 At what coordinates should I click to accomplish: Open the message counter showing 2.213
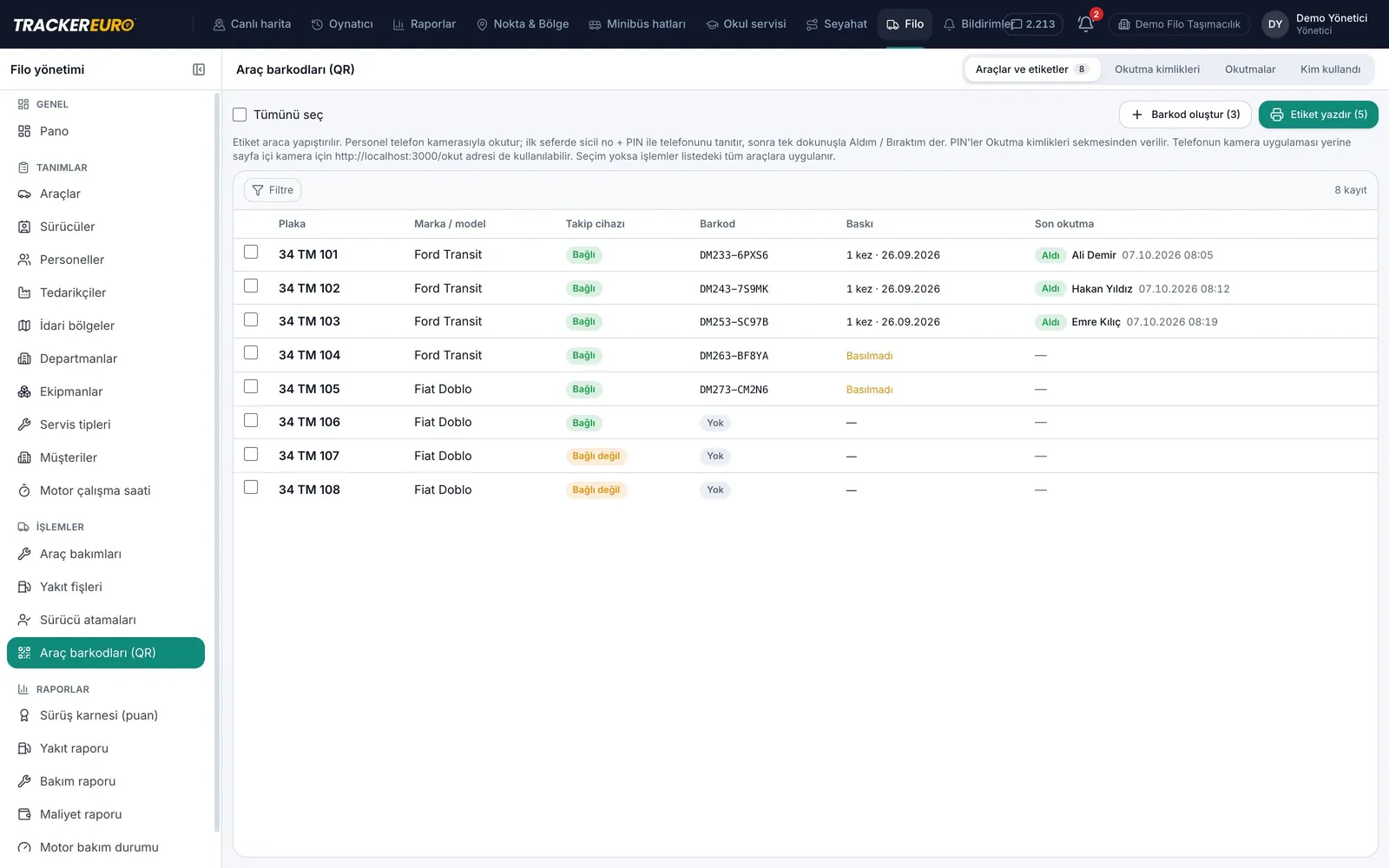(1033, 24)
